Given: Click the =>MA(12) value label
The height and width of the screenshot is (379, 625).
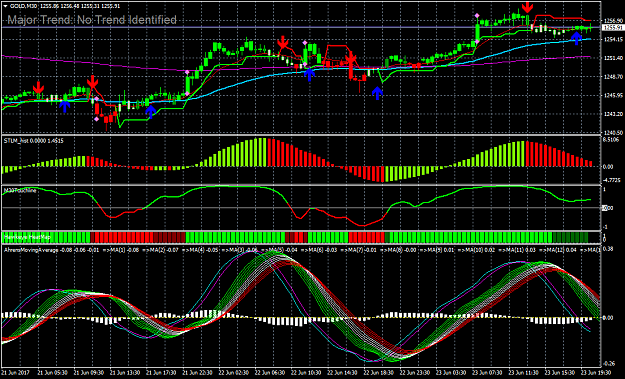Looking at the screenshot, I should [x=558, y=250].
